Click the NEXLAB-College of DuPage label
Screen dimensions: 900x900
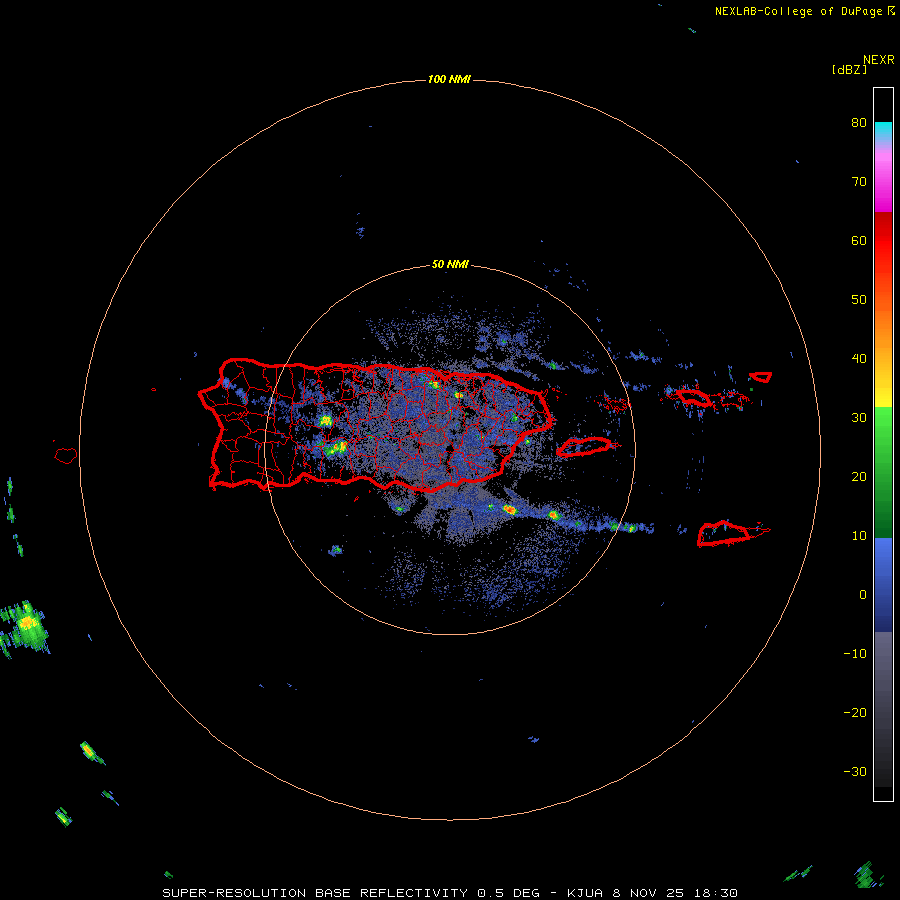(x=798, y=11)
